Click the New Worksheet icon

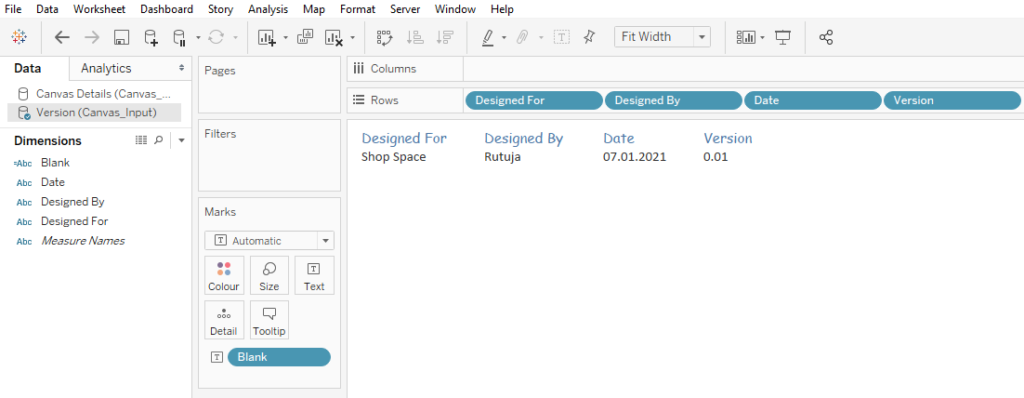coord(266,38)
